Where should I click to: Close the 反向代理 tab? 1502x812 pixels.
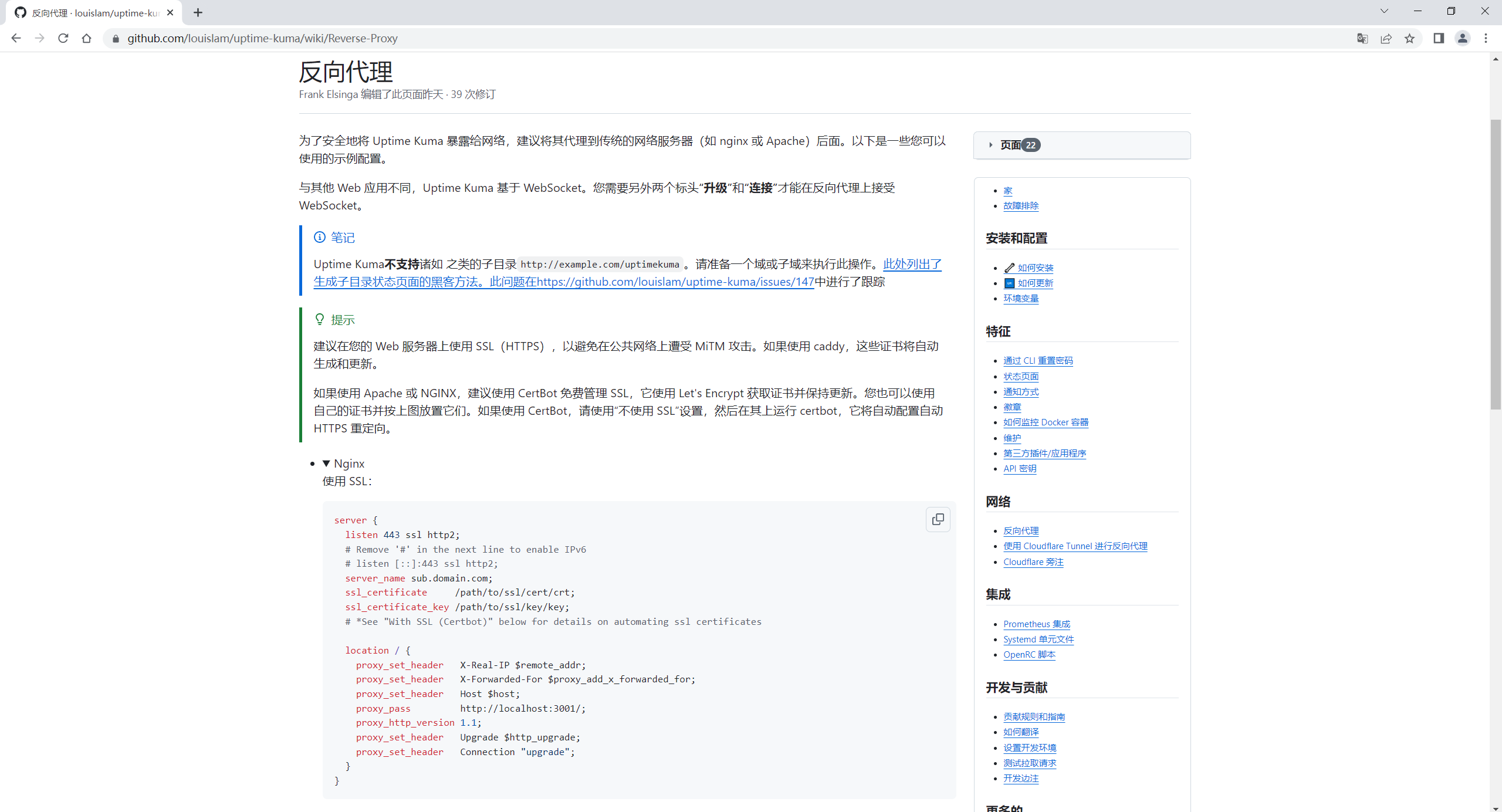[x=170, y=12]
